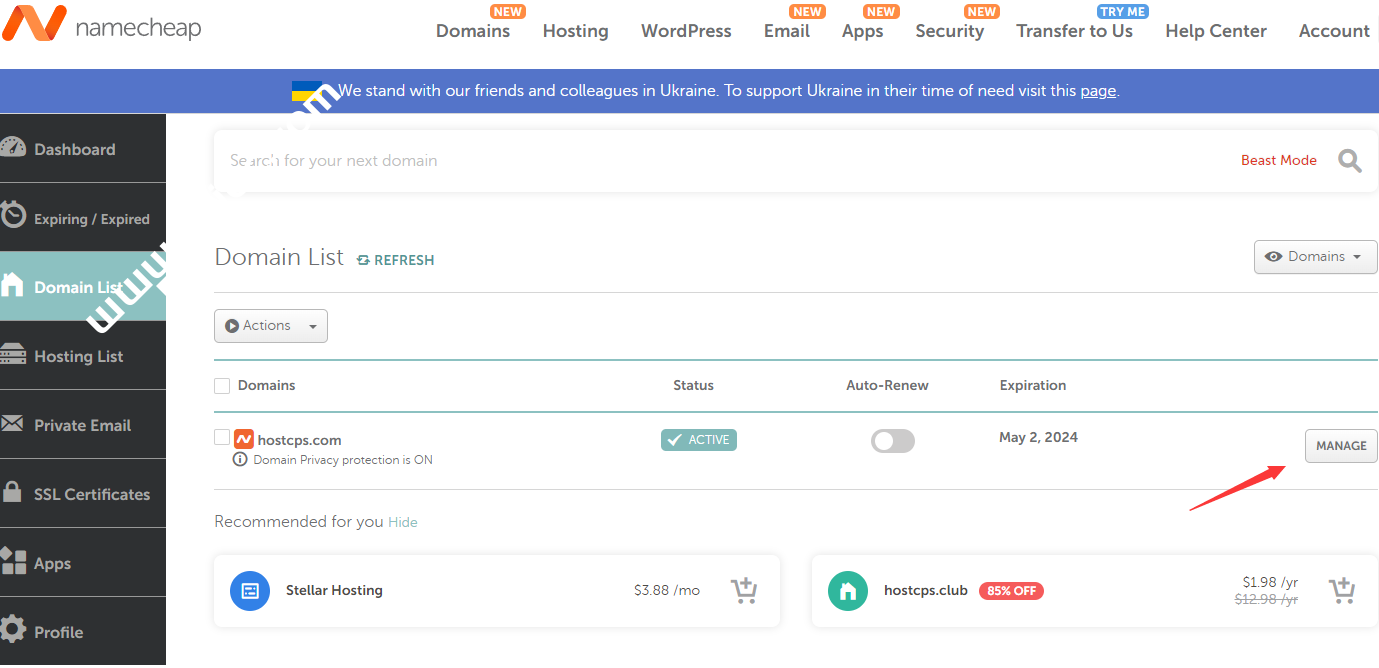Click the SSL Certificates lock icon
The height and width of the screenshot is (668, 1379).
tap(13, 493)
